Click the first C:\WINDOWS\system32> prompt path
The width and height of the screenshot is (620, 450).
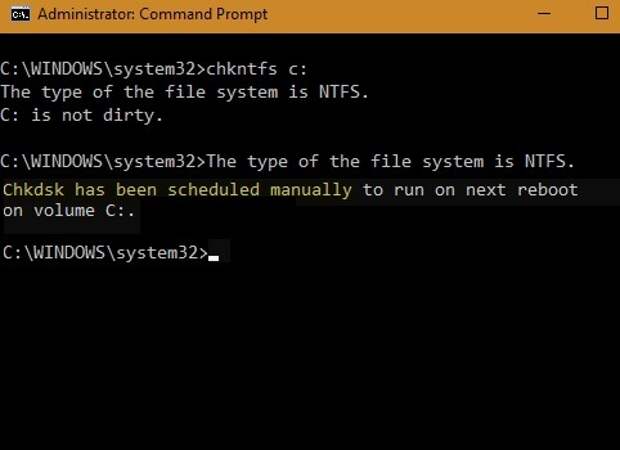click(x=101, y=69)
